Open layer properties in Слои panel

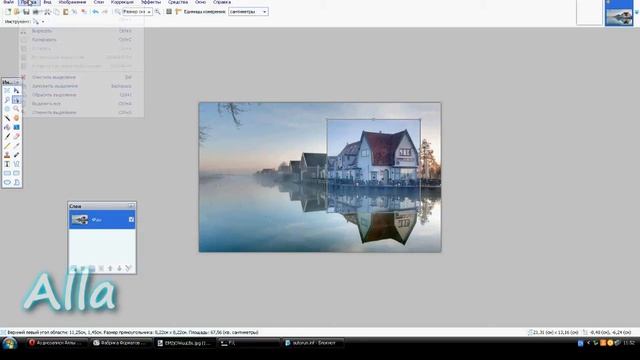point(129,268)
